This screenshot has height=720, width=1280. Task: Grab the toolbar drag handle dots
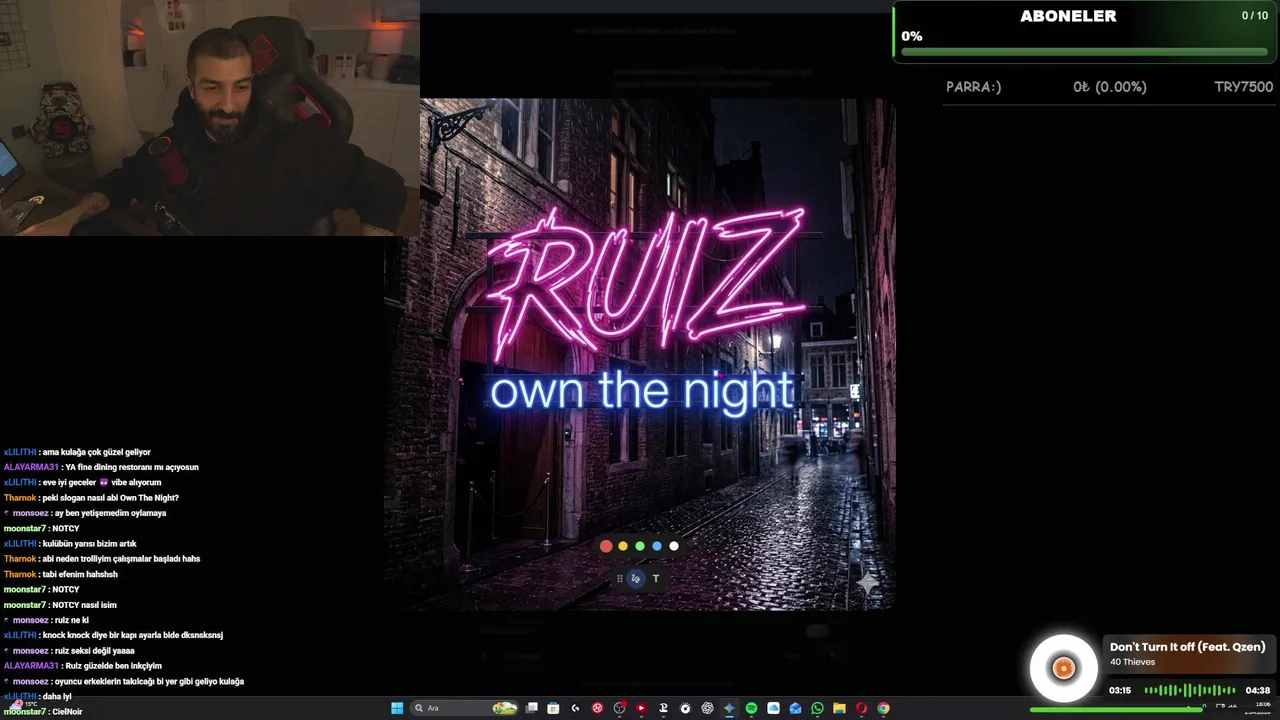pos(620,578)
